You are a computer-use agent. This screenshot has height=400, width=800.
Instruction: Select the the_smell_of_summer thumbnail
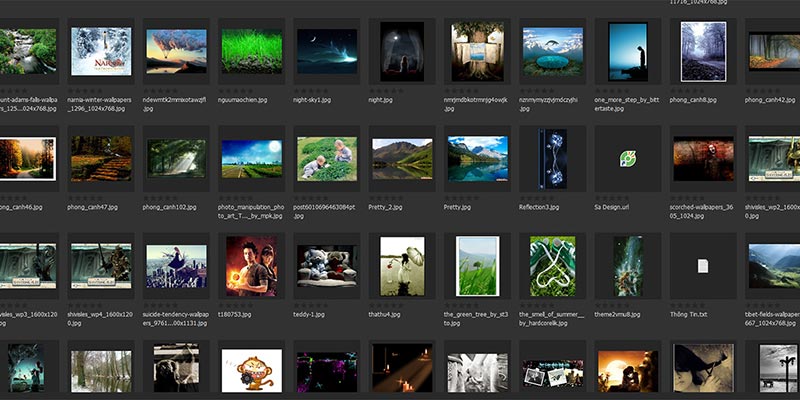click(553, 266)
